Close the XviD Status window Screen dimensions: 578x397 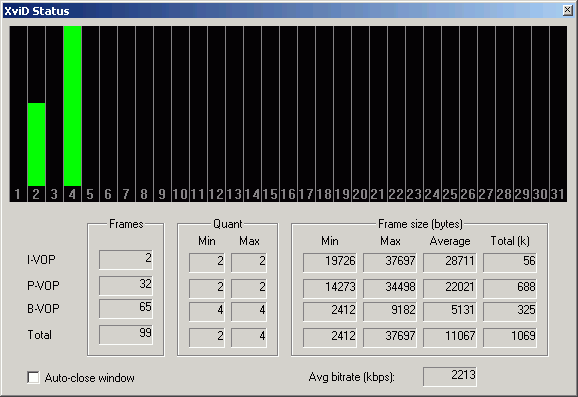pos(568,10)
